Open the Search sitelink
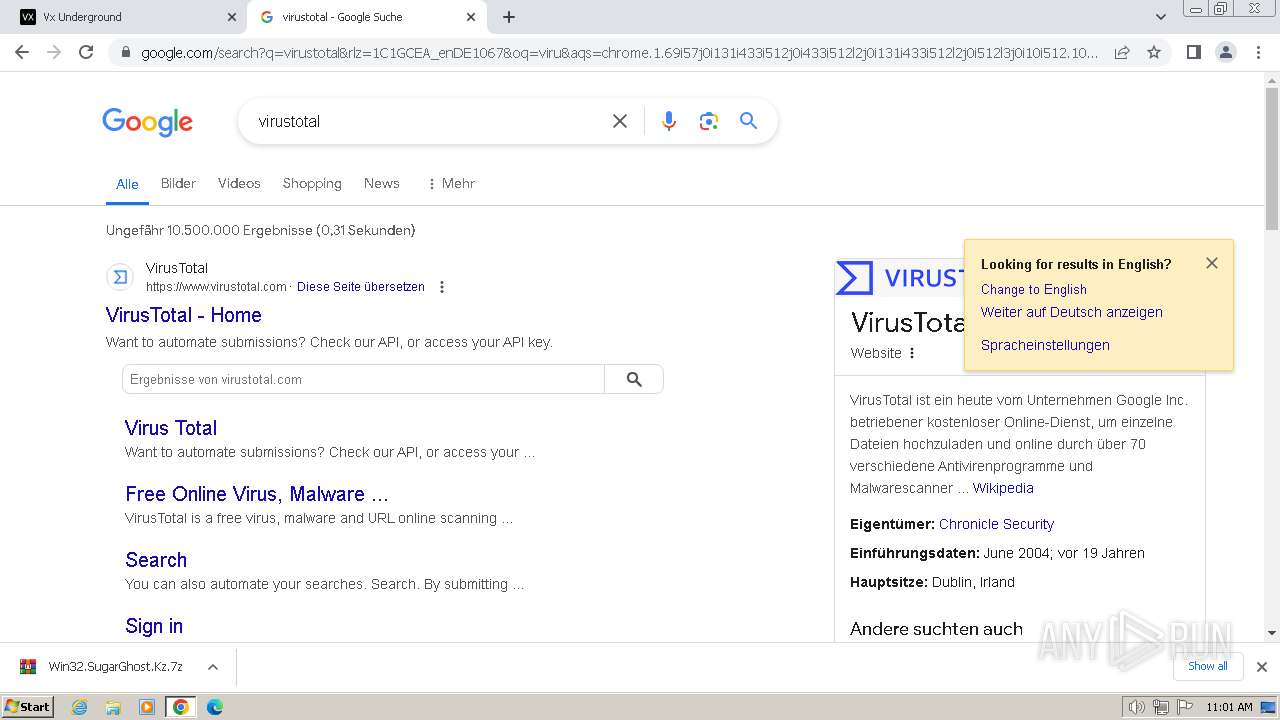 [x=156, y=560]
